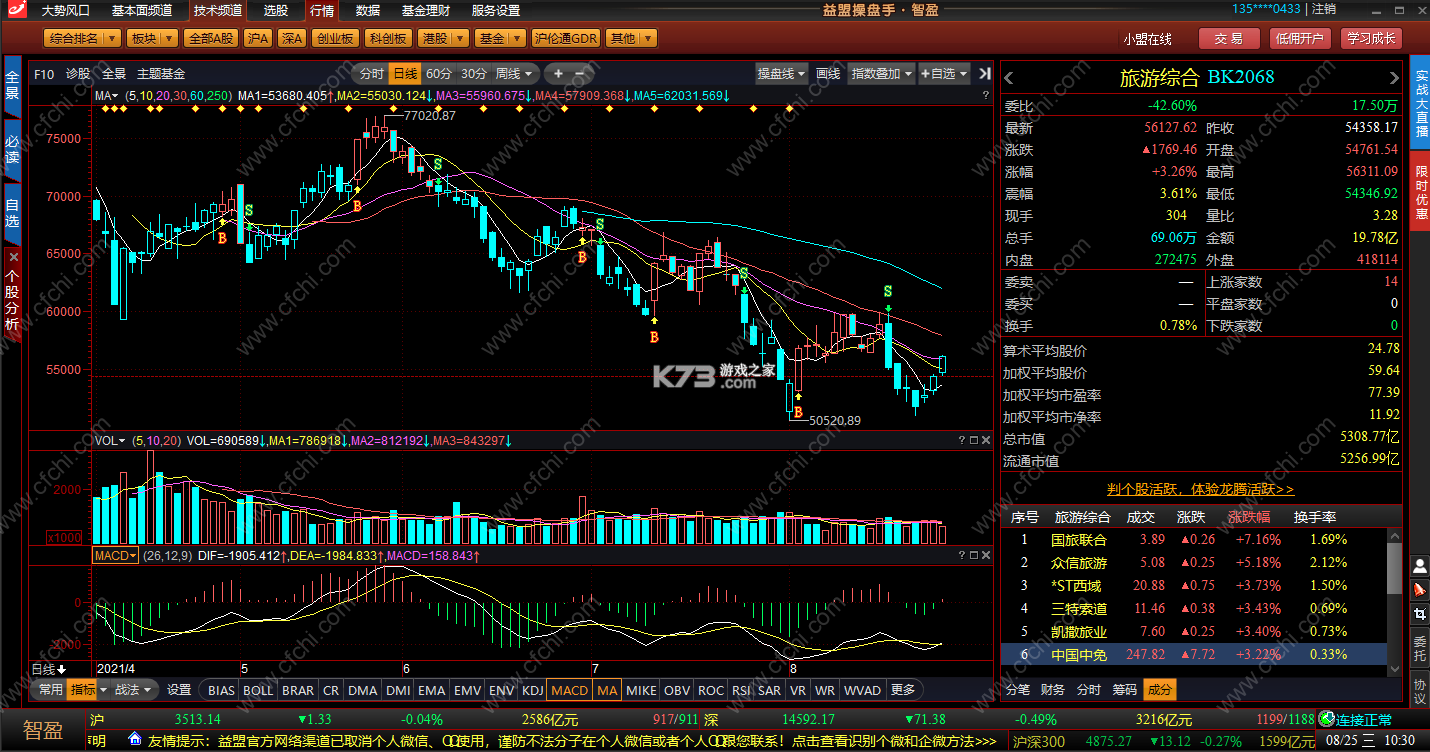The image size is (1430, 752).
Task: Open the +自选 dropdown
Action: 945,74
